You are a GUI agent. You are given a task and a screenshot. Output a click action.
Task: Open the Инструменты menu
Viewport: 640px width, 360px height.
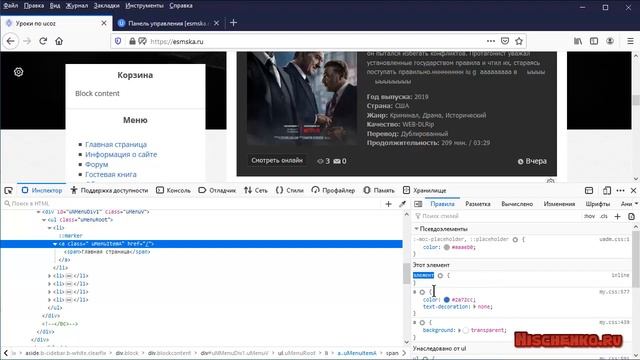(144, 6)
